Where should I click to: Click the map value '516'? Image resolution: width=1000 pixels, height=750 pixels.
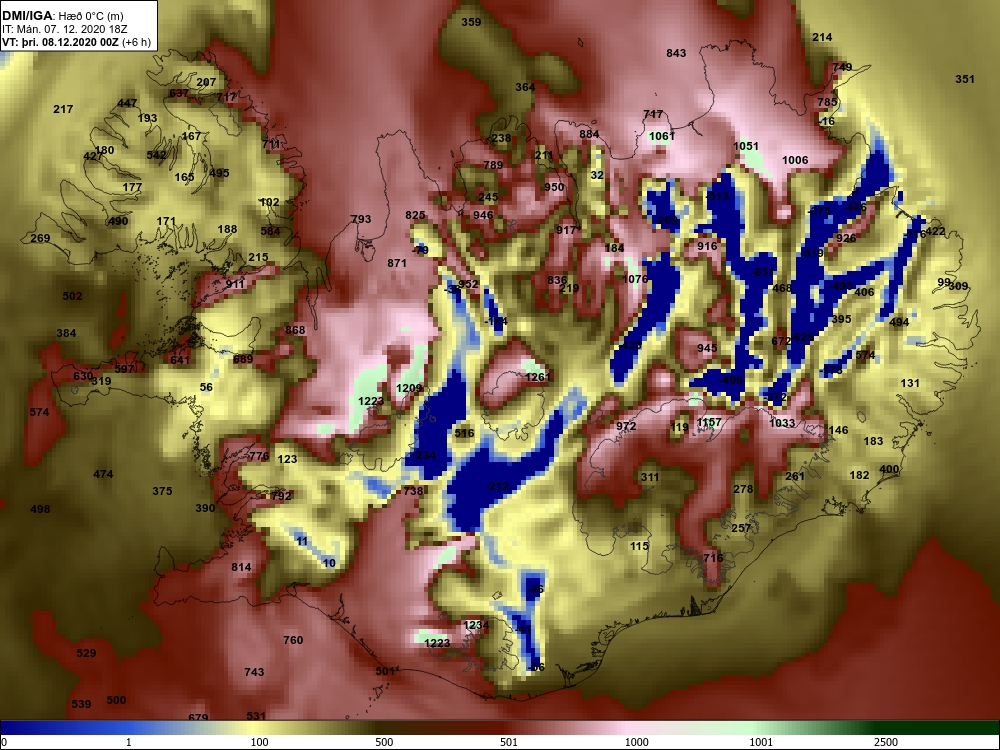[464, 433]
